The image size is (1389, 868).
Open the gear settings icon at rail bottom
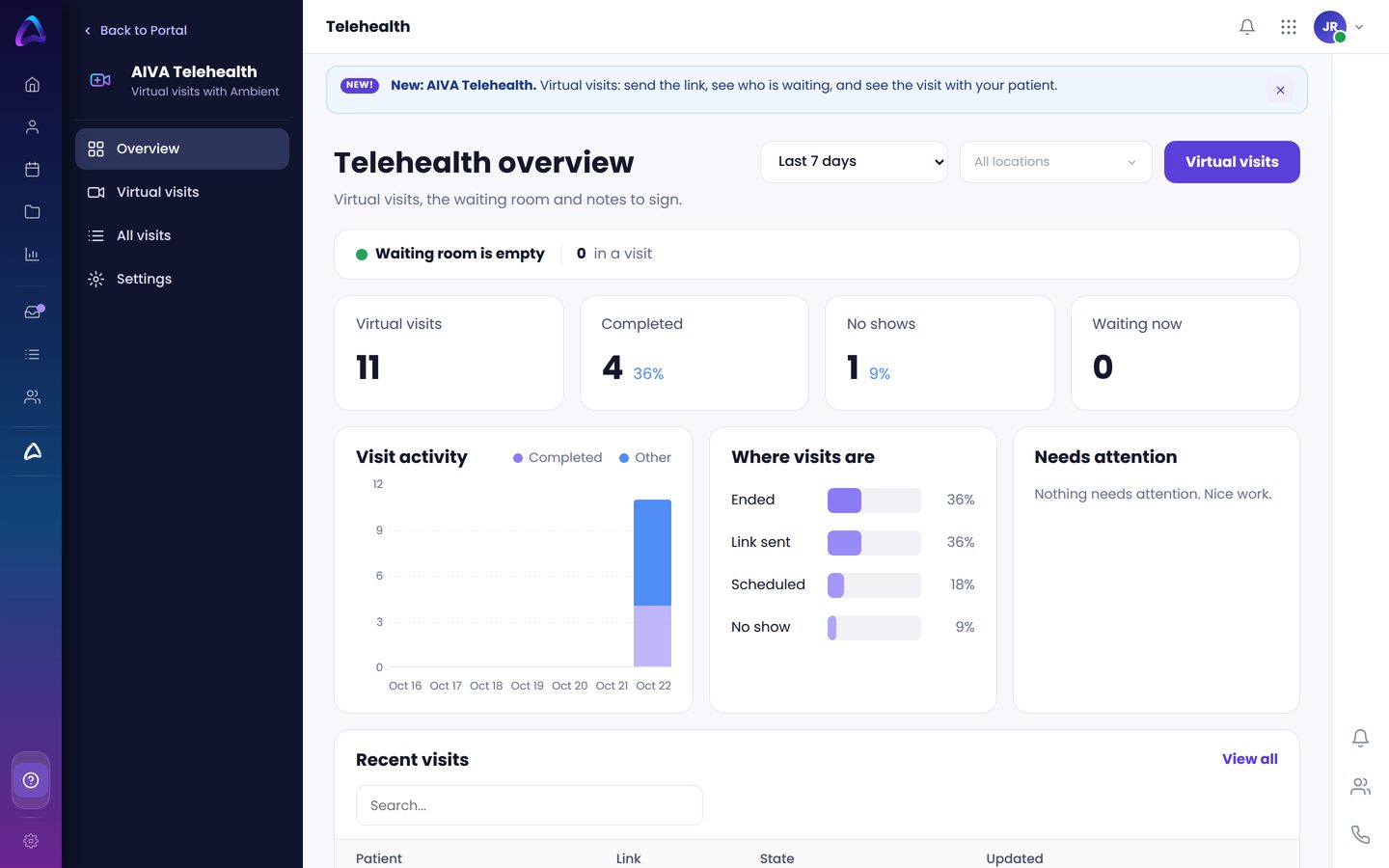[x=31, y=841]
